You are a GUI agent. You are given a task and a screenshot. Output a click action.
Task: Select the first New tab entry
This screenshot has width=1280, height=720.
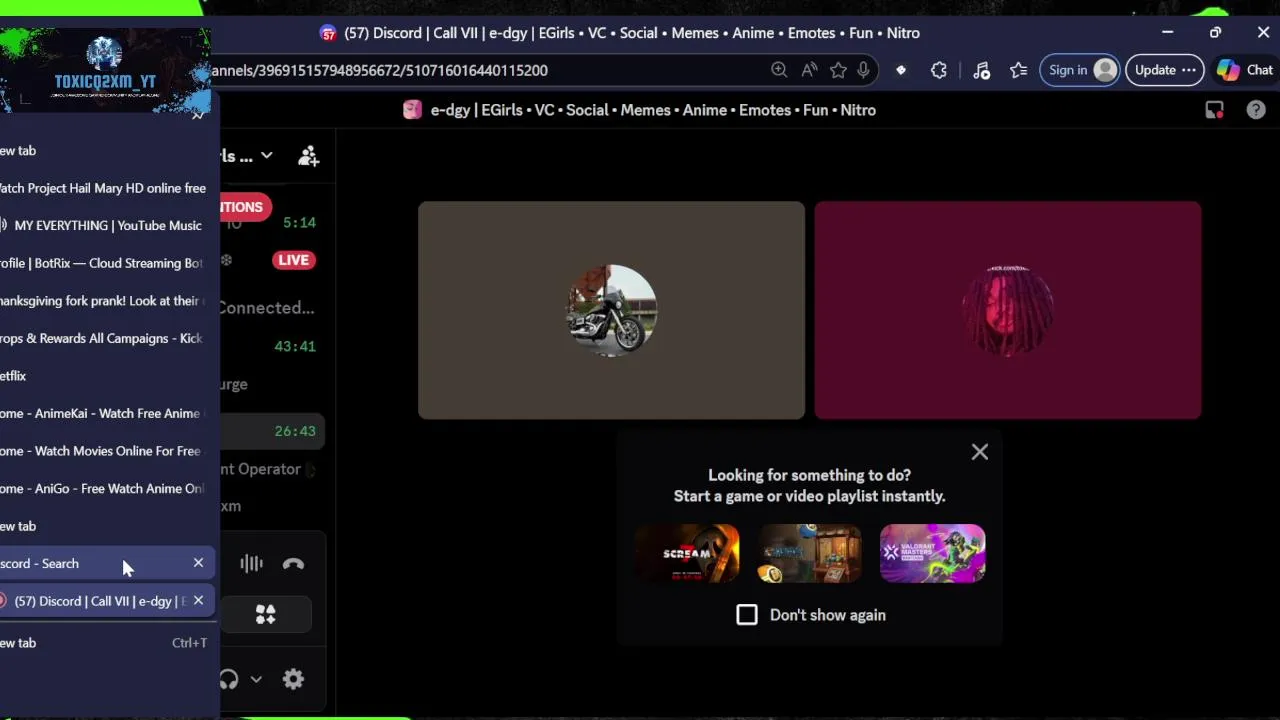[x=105, y=150]
